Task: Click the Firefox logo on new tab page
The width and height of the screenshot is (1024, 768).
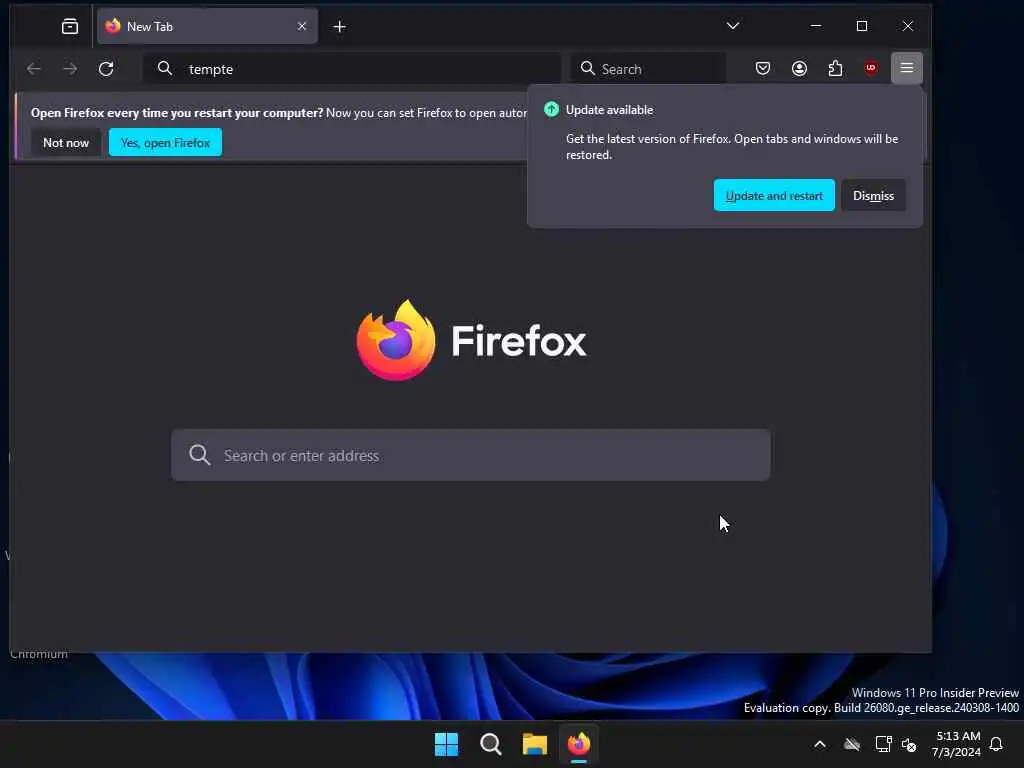Action: pyautogui.click(x=396, y=340)
